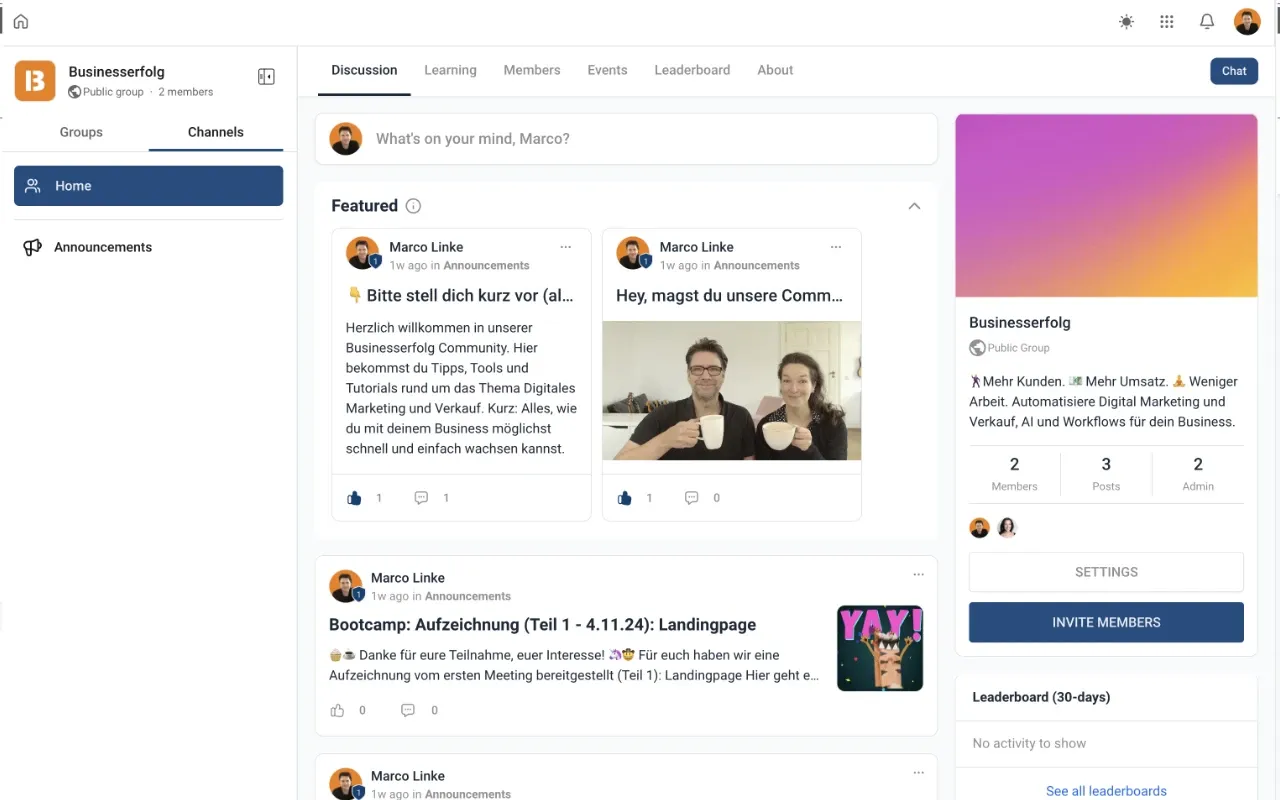The width and height of the screenshot is (1280, 800).
Task: Switch to the Members tab
Action: (532, 69)
